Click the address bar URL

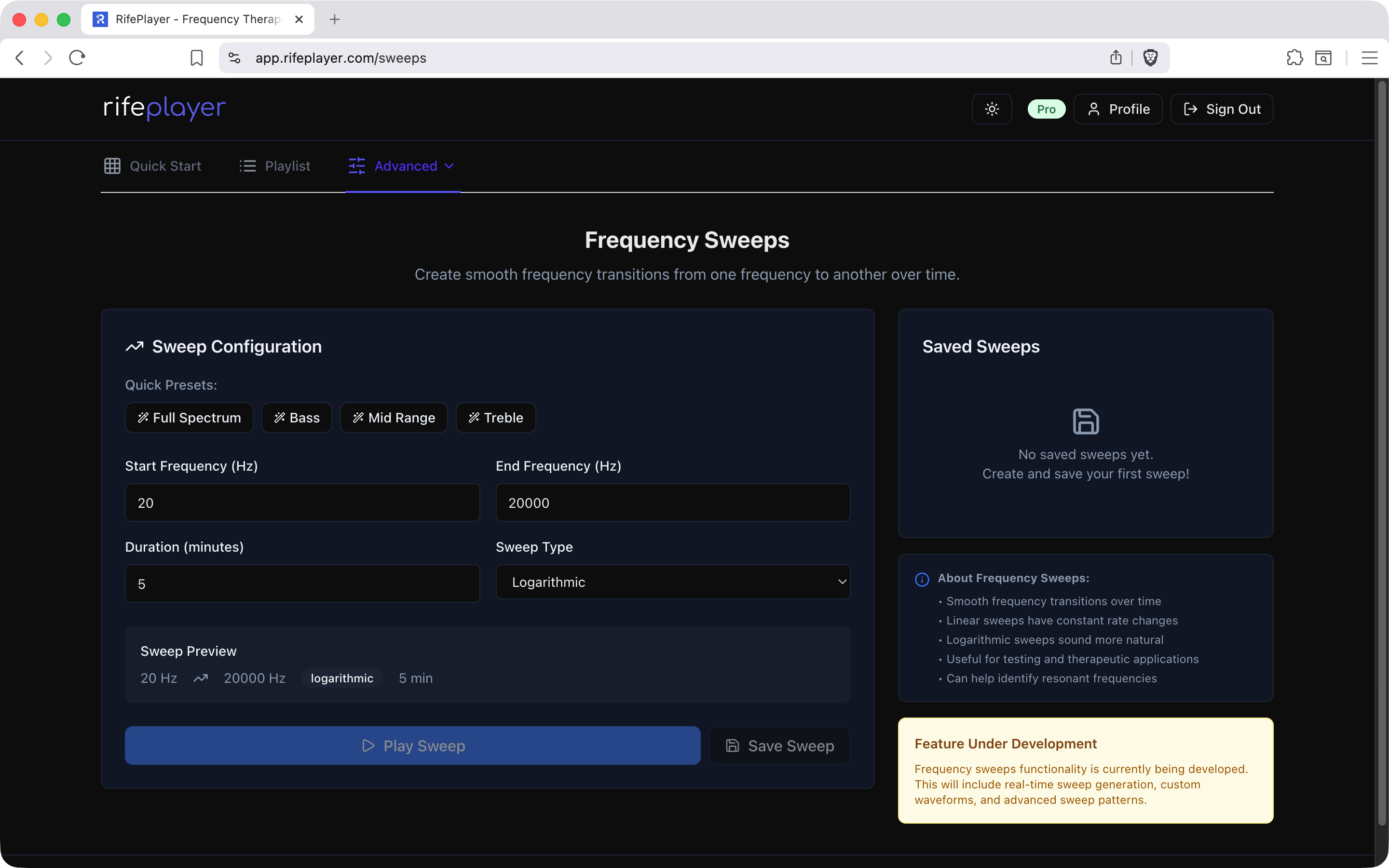point(341,58)
